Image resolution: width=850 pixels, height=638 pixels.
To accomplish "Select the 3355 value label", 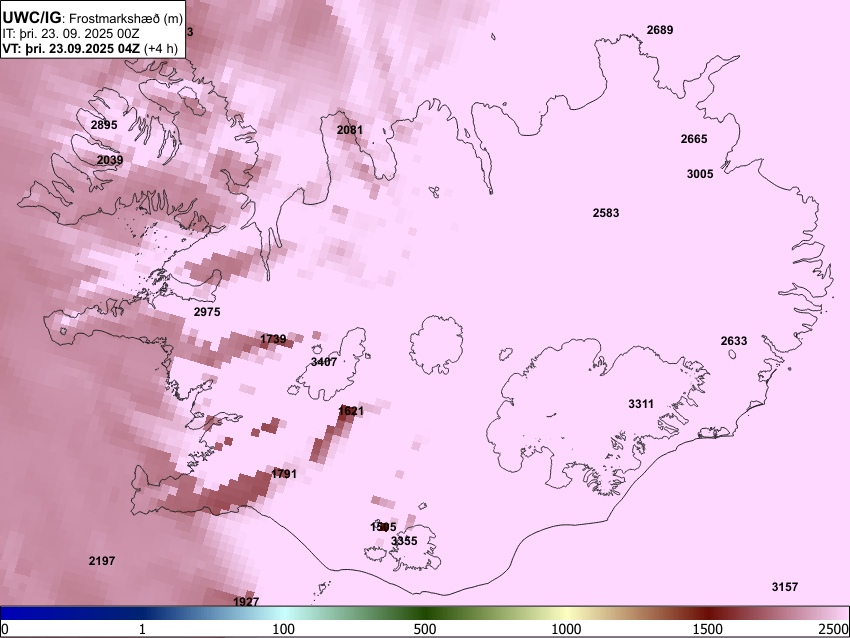I will click(404, 541).
